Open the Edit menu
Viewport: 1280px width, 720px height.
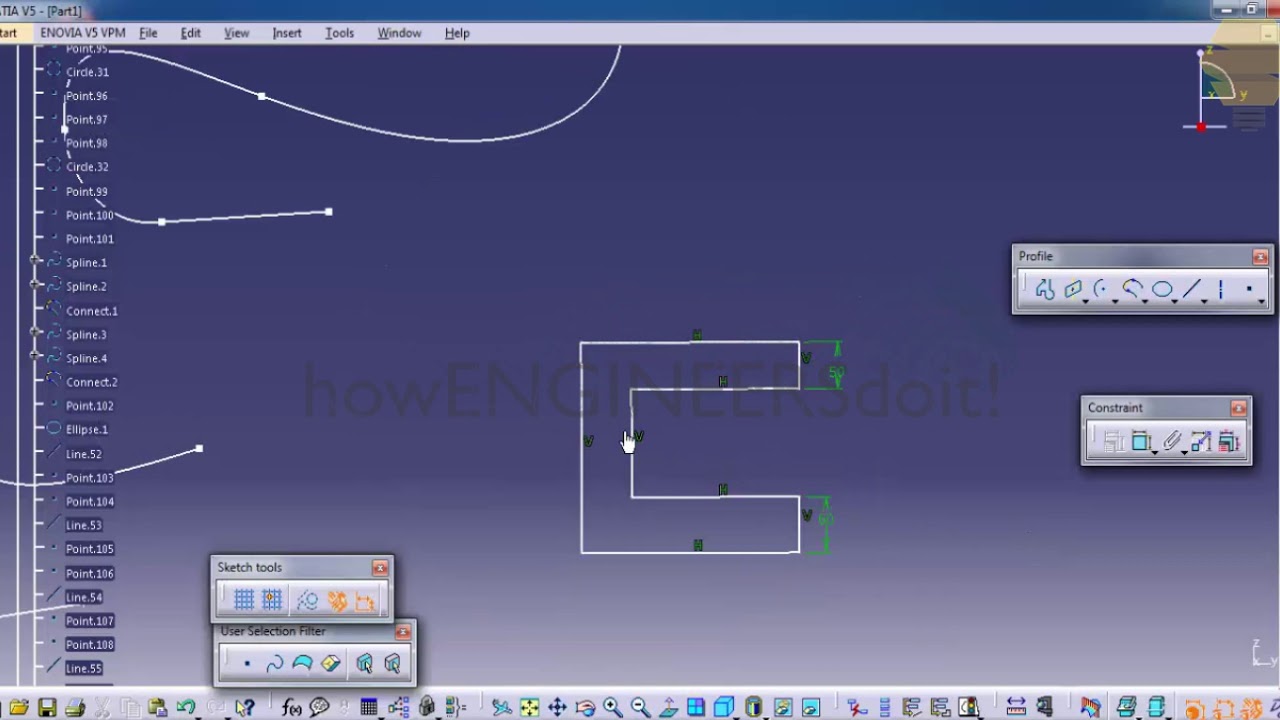[x=190, y=33]
